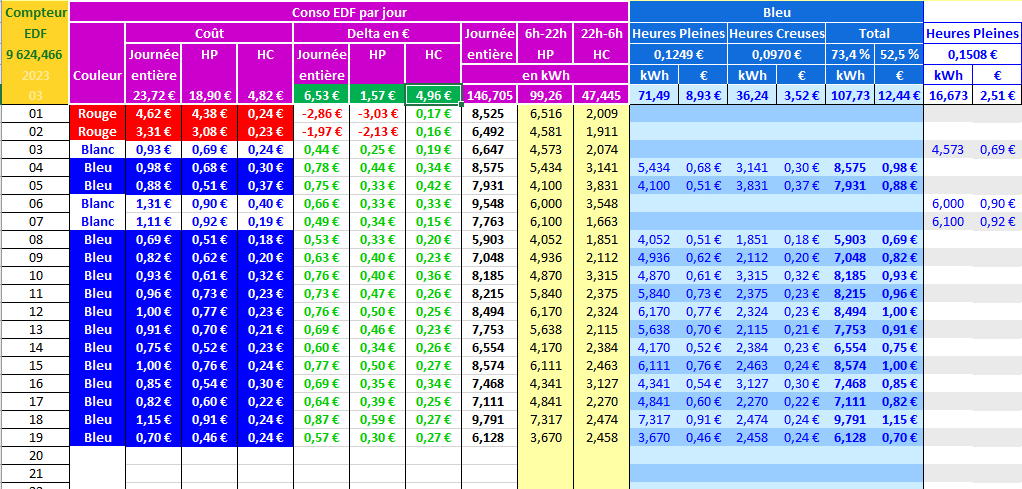The height and width of the screenshot is (489, 1022).
Task: Click the 'Conso EDF par jour' header
Action: coord(349,13)
